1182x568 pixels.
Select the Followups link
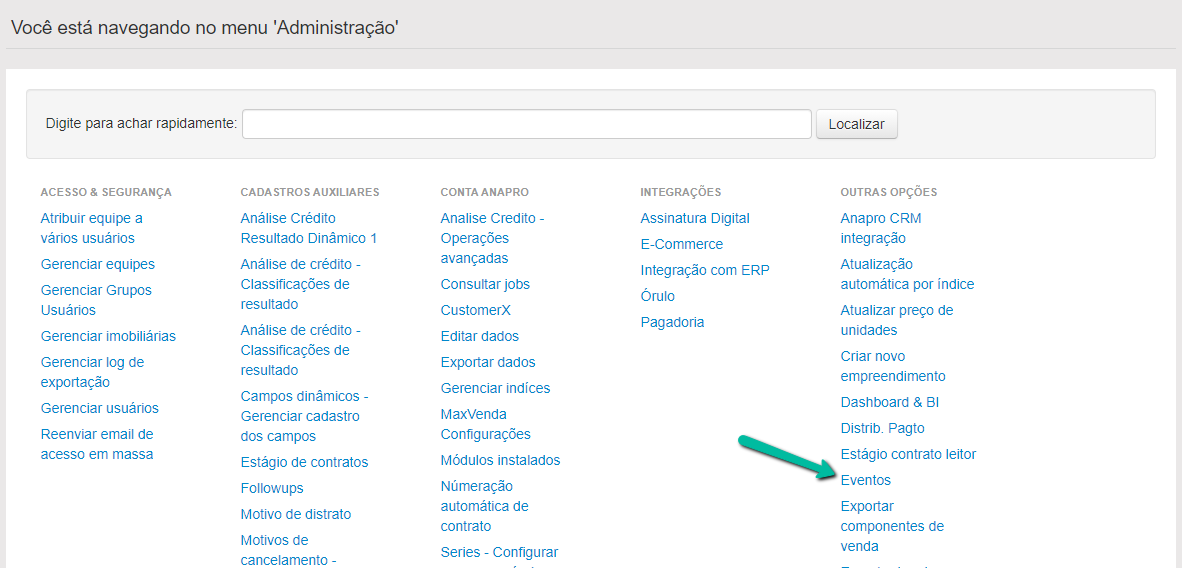(272, 488)
